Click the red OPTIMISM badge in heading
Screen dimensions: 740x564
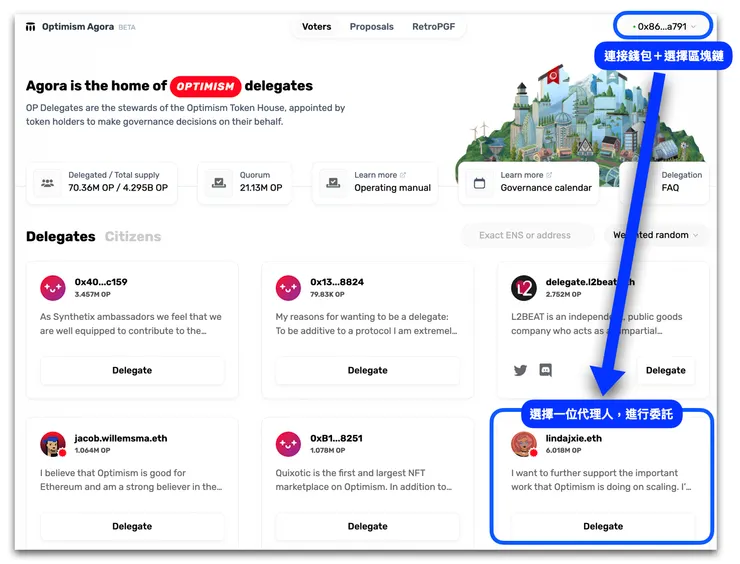(205, 86)
